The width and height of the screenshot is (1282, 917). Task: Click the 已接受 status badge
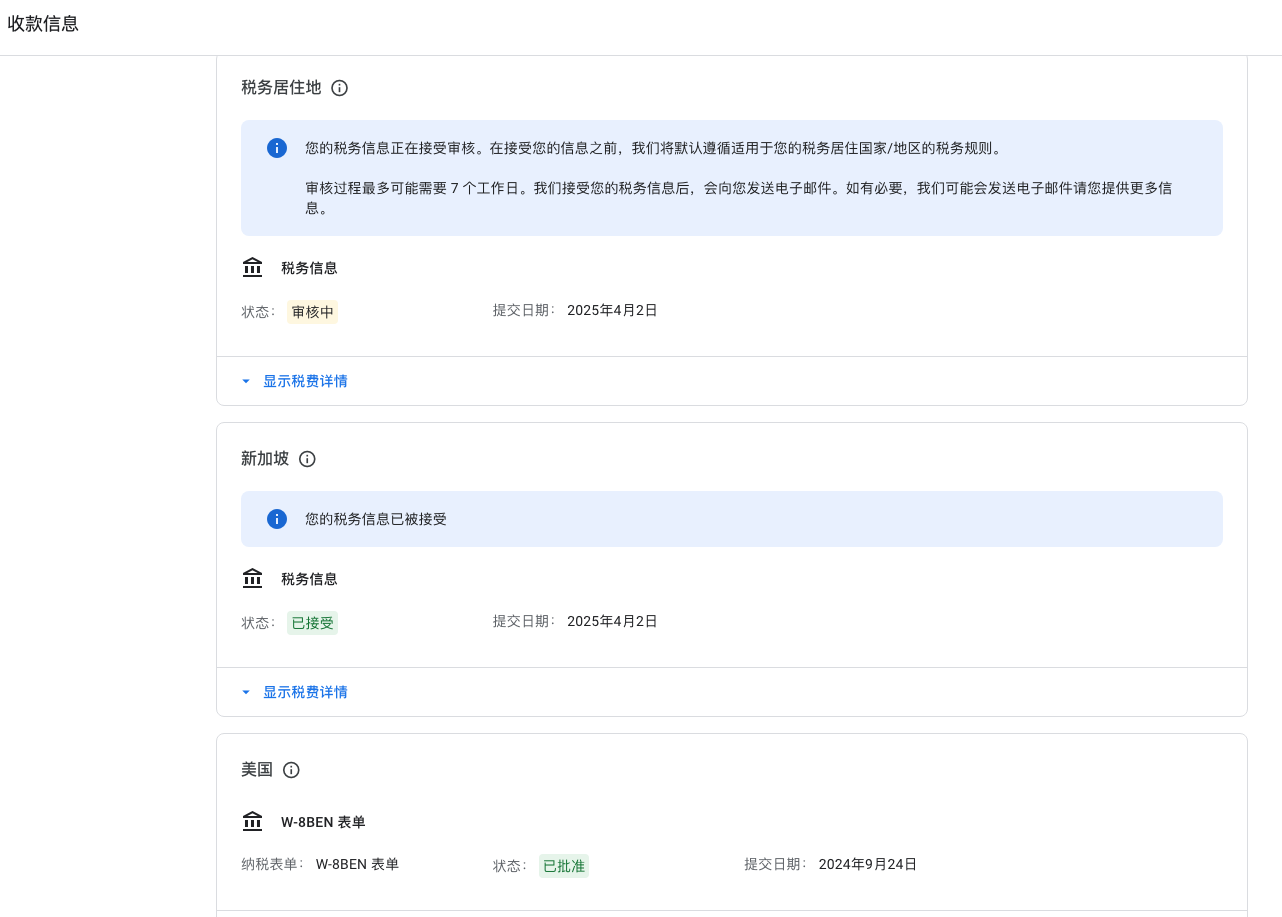click(312, 622)
